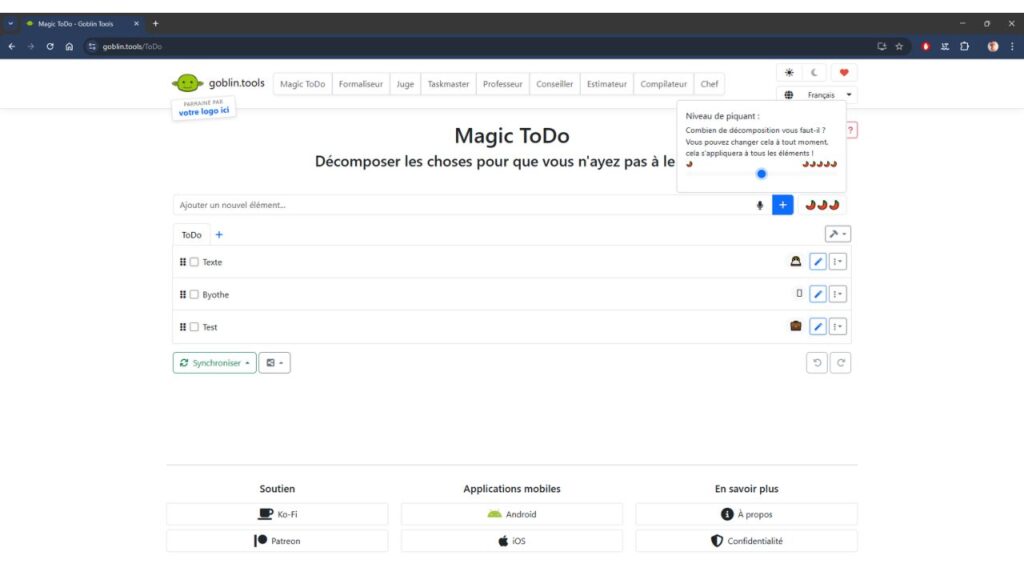Activate the microphone voice input
The image size is (1024, 576).
760,205
